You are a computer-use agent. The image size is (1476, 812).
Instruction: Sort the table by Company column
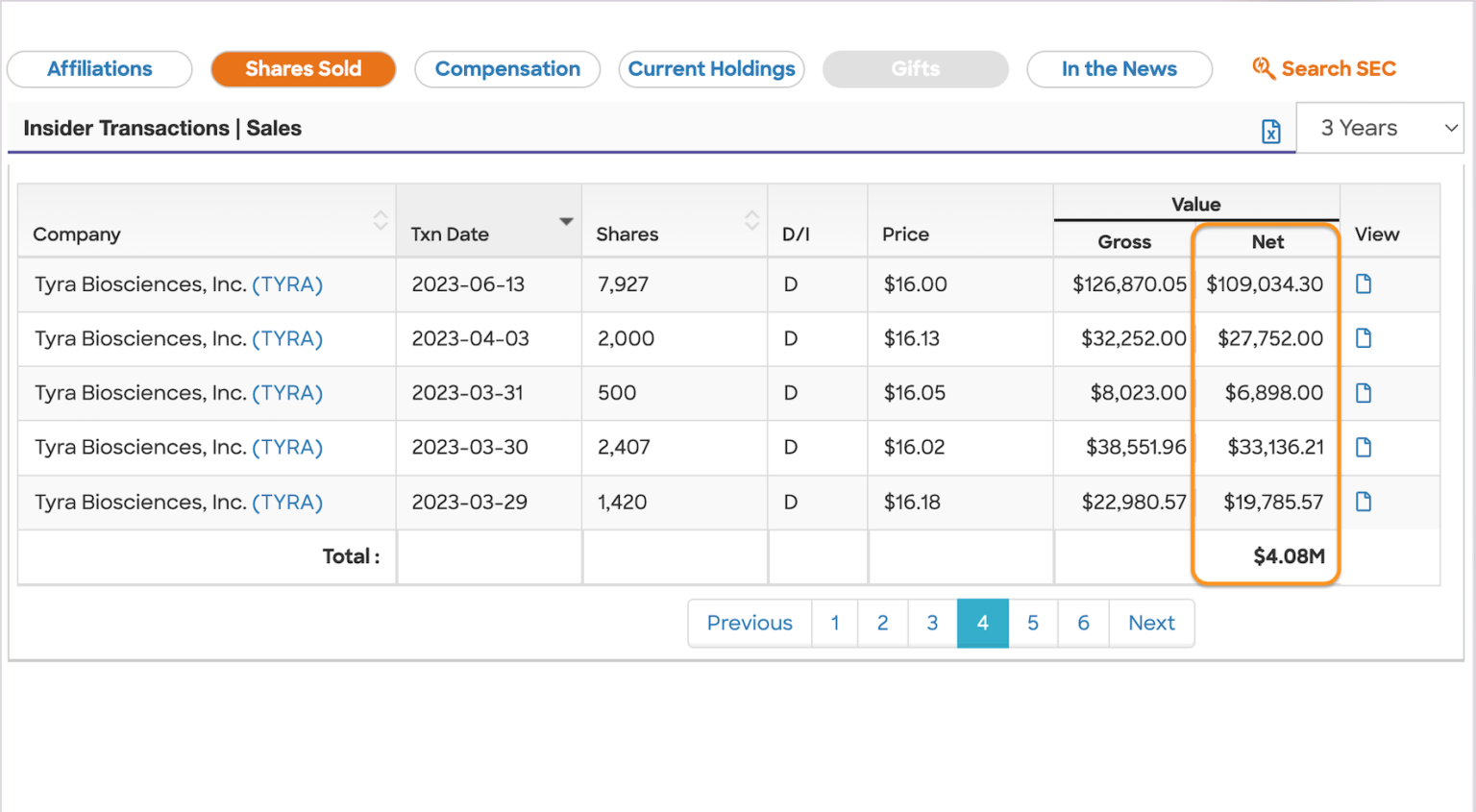(x=381, y=220)
